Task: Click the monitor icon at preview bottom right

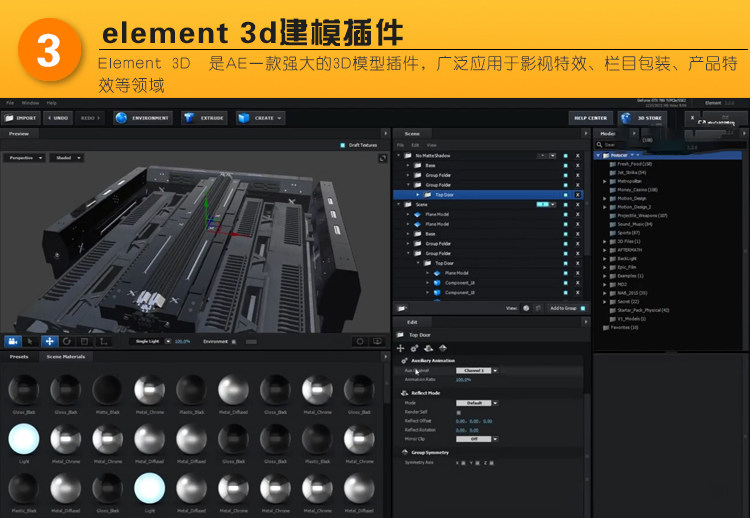Action: click(x=377, y=342)
